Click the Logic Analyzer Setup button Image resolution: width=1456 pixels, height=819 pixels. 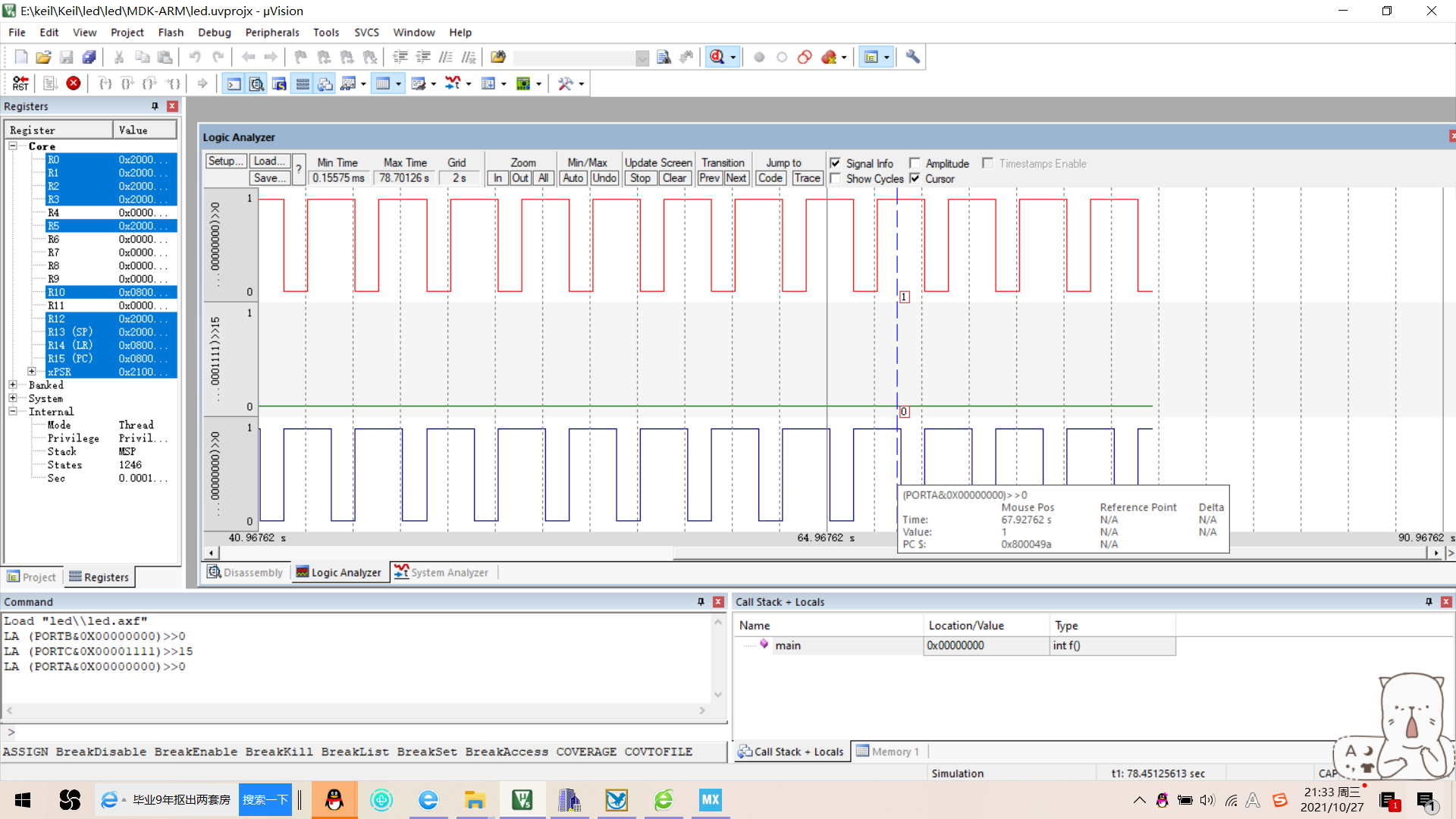click(225, 161)
